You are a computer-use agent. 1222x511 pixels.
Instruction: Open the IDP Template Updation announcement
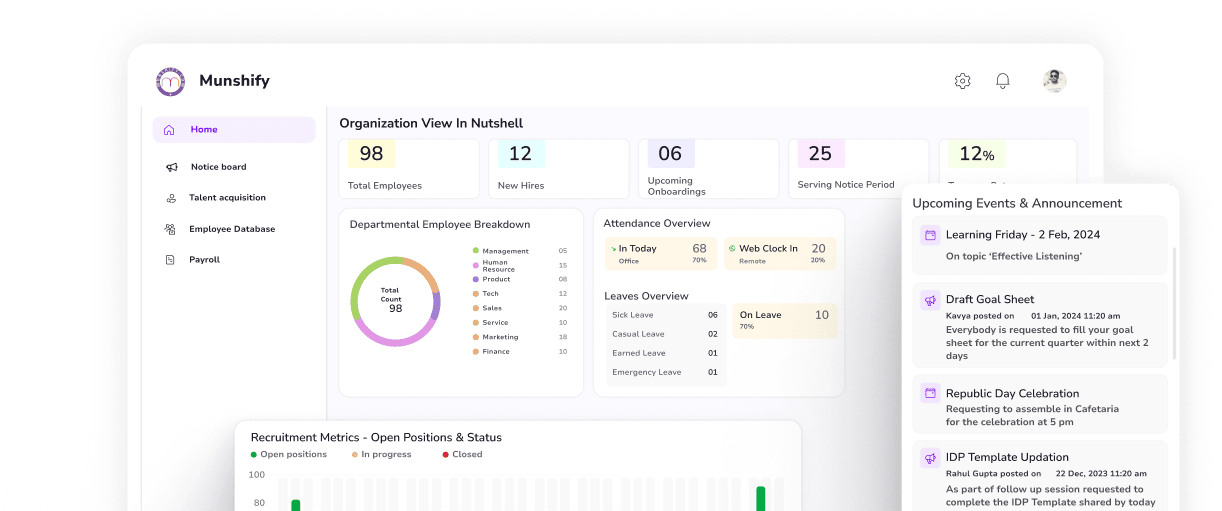point(1039,476)
